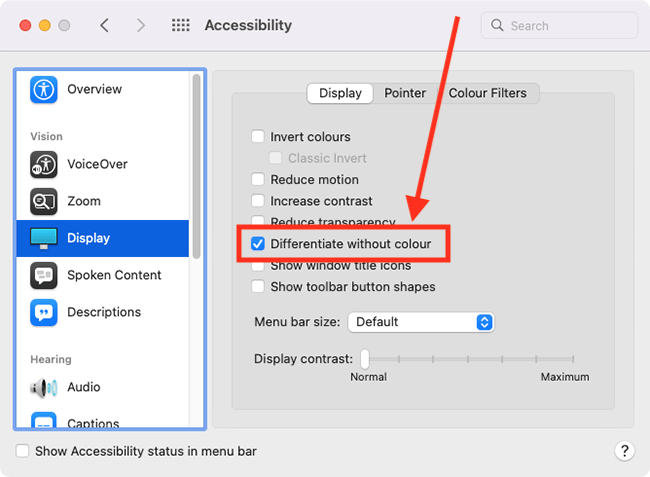Select the Descriptions quote bubble icon
The image size is (650, 477).
(44, 312)
